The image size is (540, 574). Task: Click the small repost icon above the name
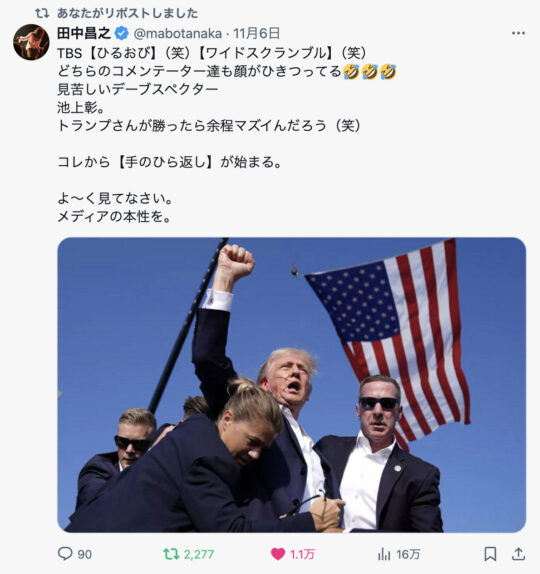(x=42, y=14)
